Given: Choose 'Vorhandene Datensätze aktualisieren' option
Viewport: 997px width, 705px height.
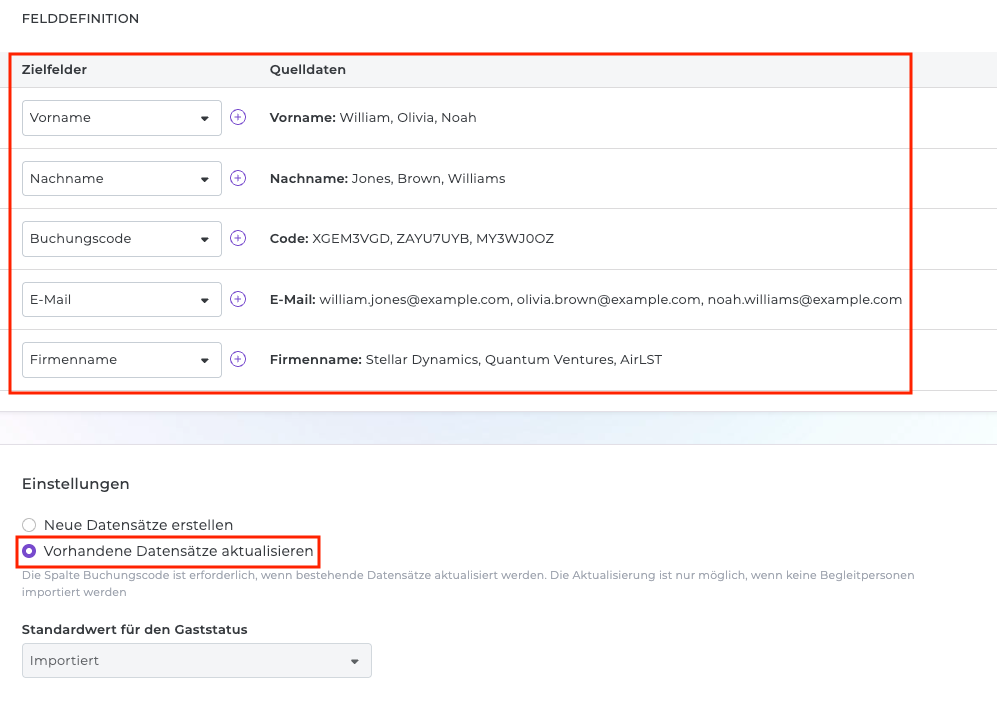Looking at the screenshot, I should [29, 551].
